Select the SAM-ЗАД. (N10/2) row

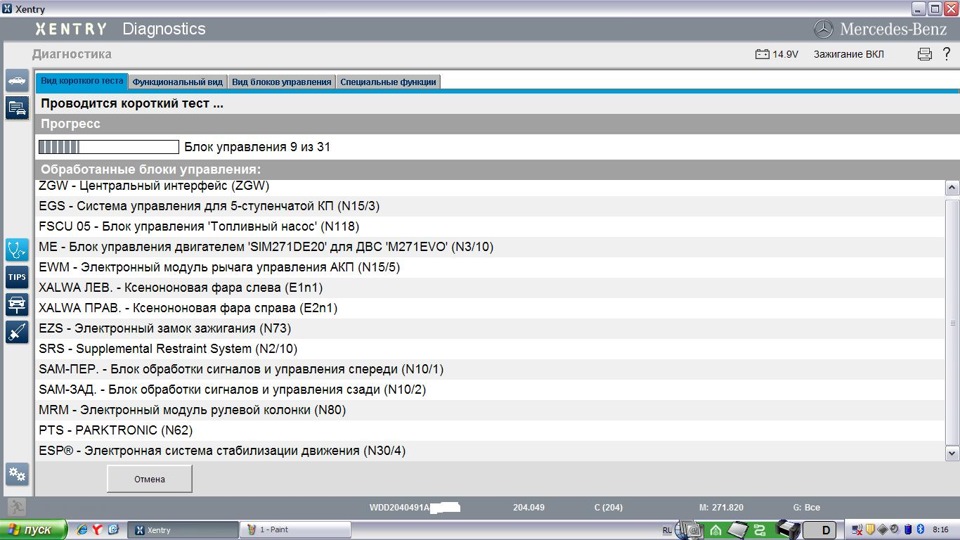[x=490, y=389]
